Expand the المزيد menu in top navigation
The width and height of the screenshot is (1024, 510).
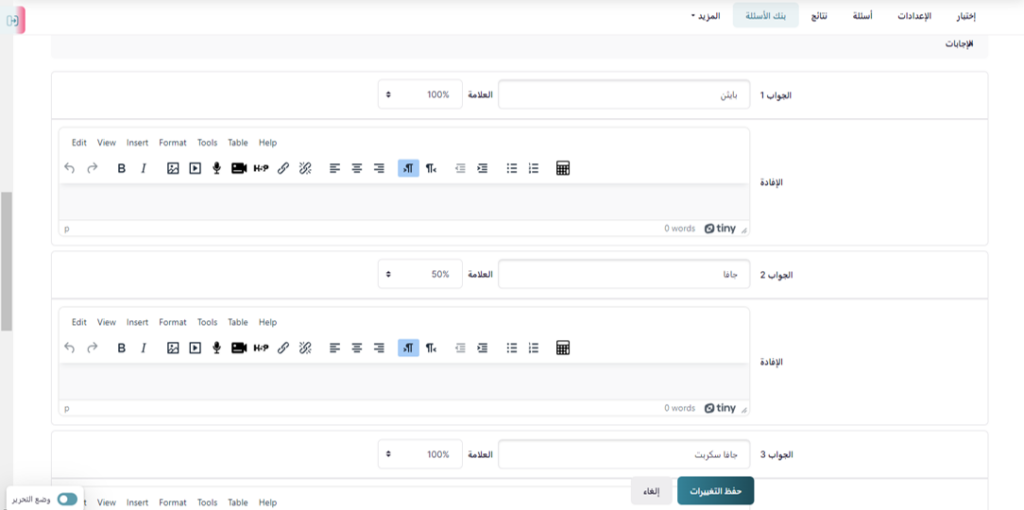click(707, 16)
